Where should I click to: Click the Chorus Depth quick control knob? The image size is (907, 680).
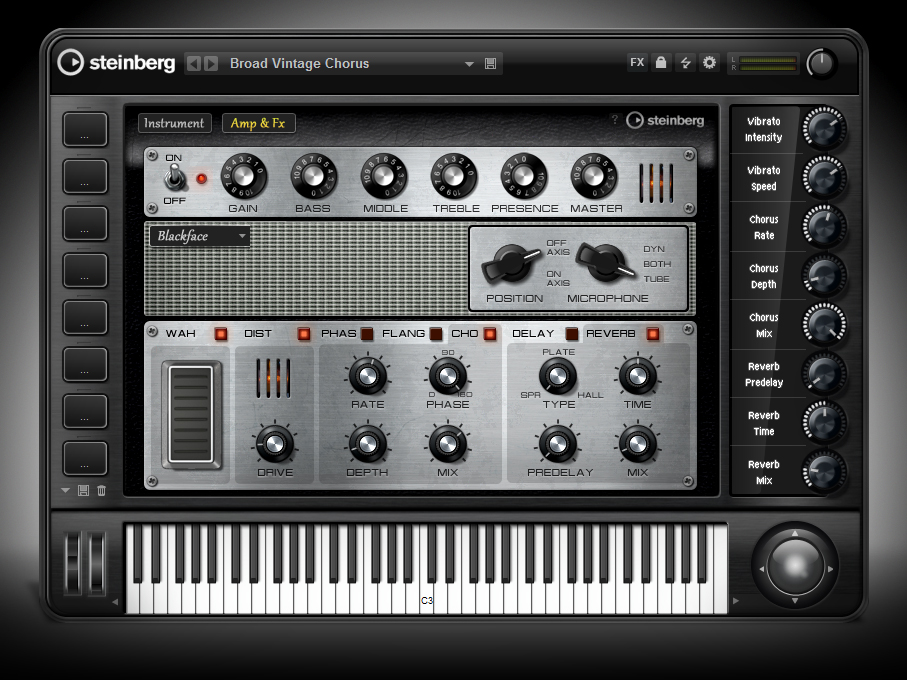(824, 276)
